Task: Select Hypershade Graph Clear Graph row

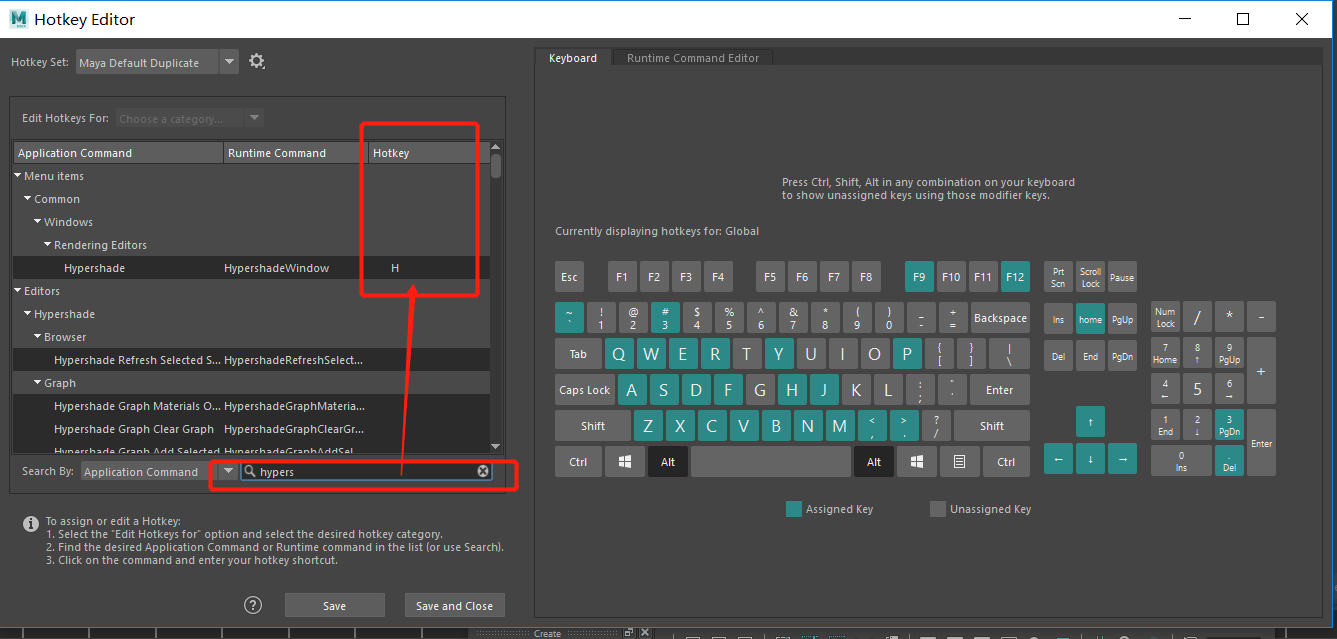Action: tap(251, 429)
